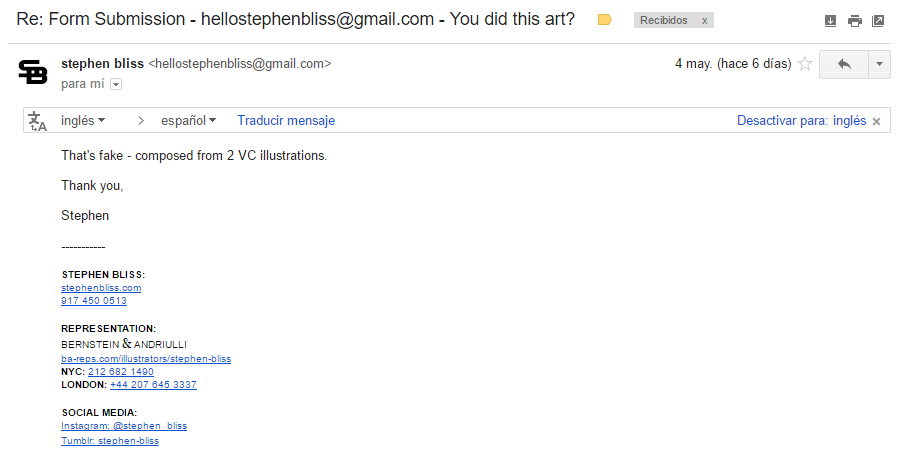The width and height of the screenshot is (915, 470).
Task: Open the email in a new window
Action: click(x=878, y=21)
